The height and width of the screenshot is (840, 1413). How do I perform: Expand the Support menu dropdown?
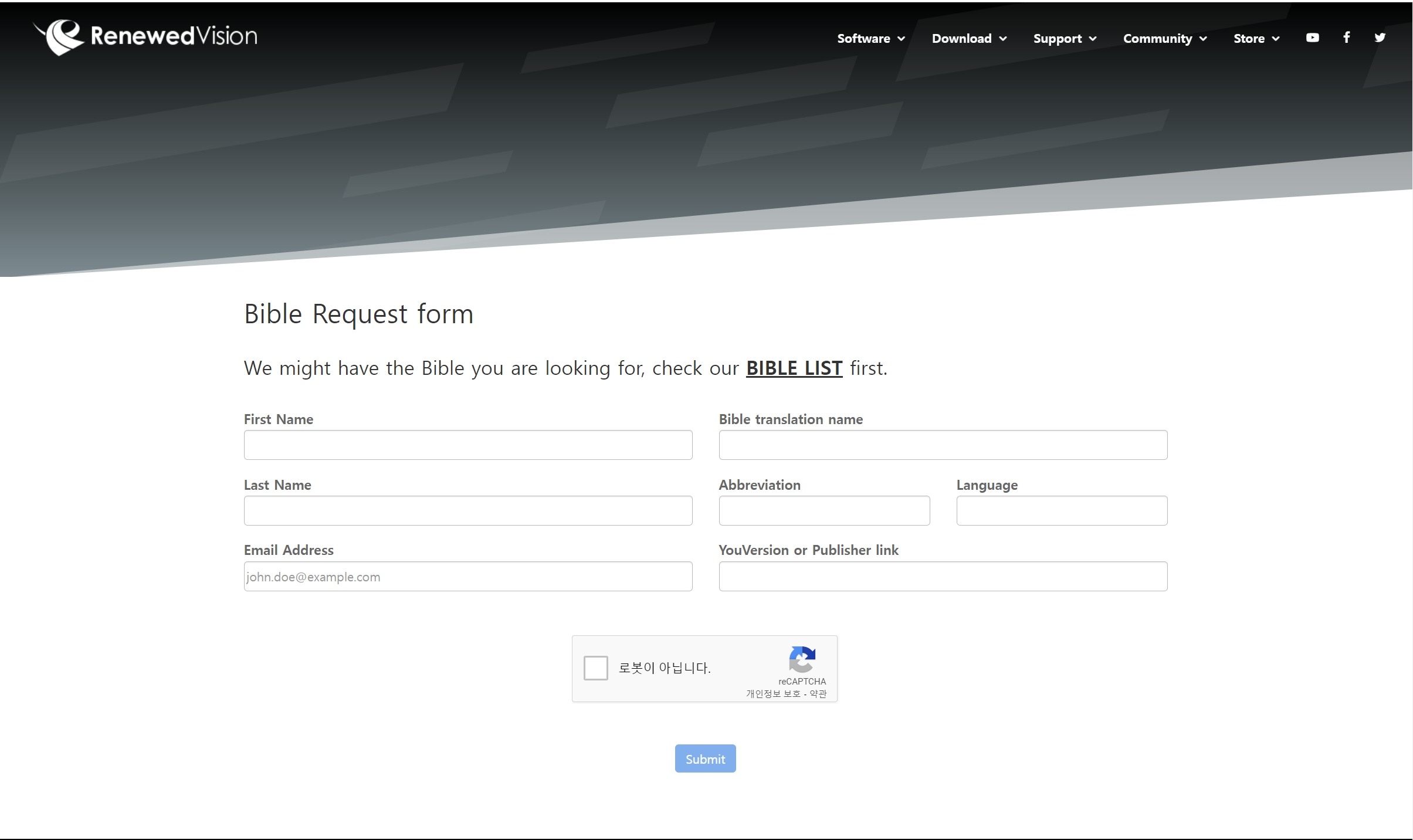click(x=1064, y=39)
